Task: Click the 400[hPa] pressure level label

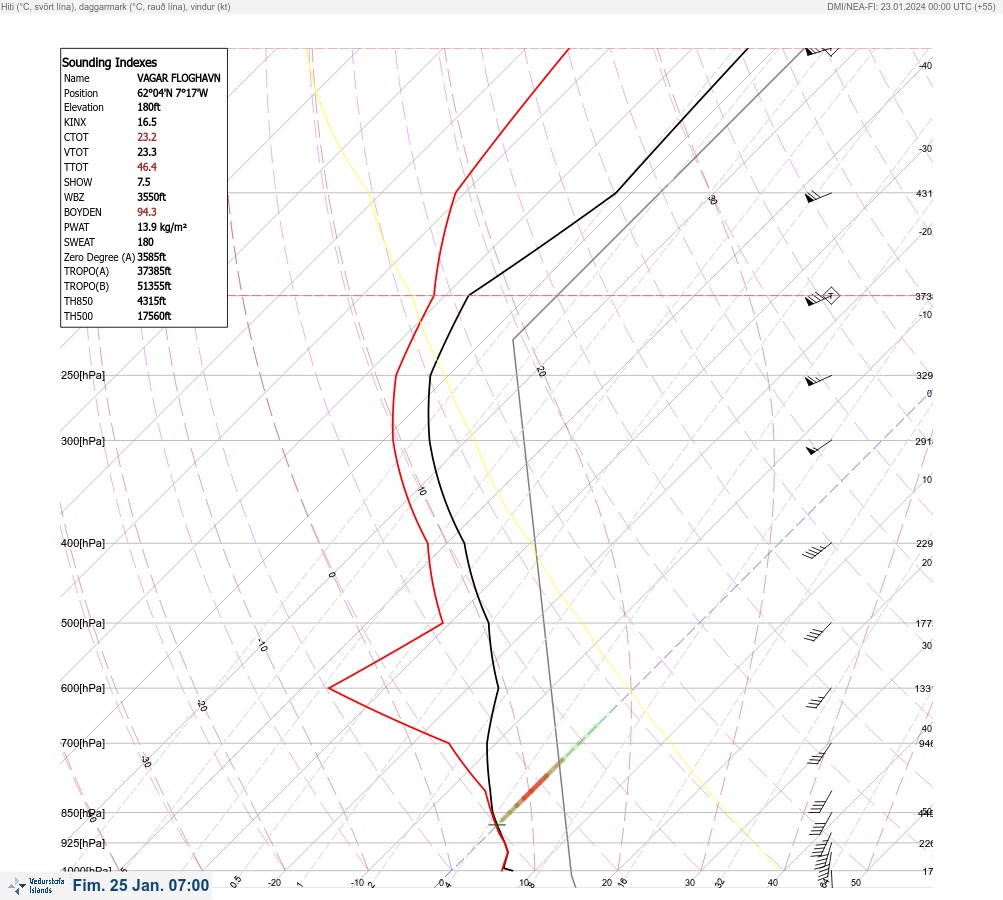Action: (83, 544)
